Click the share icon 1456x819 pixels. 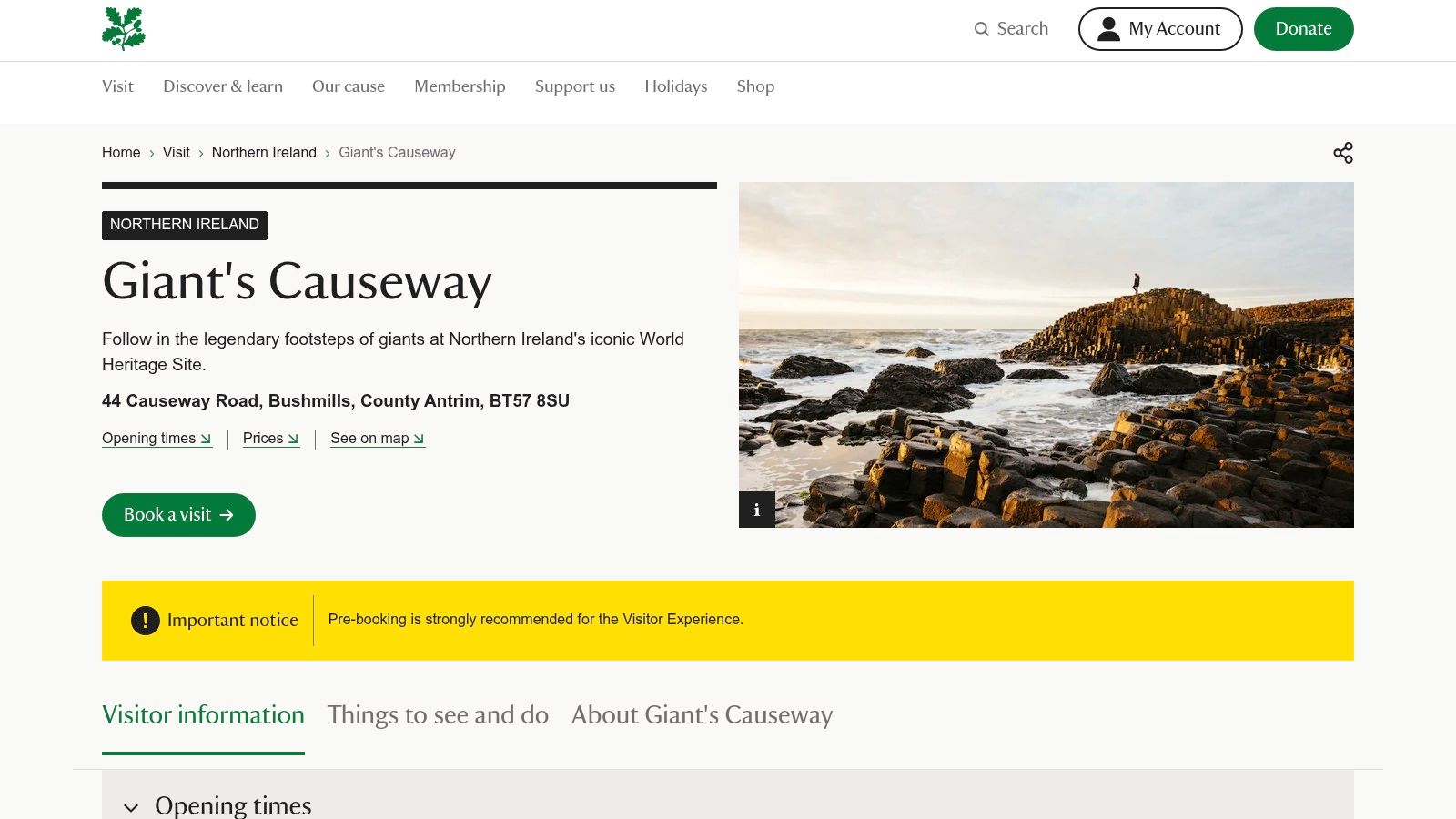[x=1343, y=153]
